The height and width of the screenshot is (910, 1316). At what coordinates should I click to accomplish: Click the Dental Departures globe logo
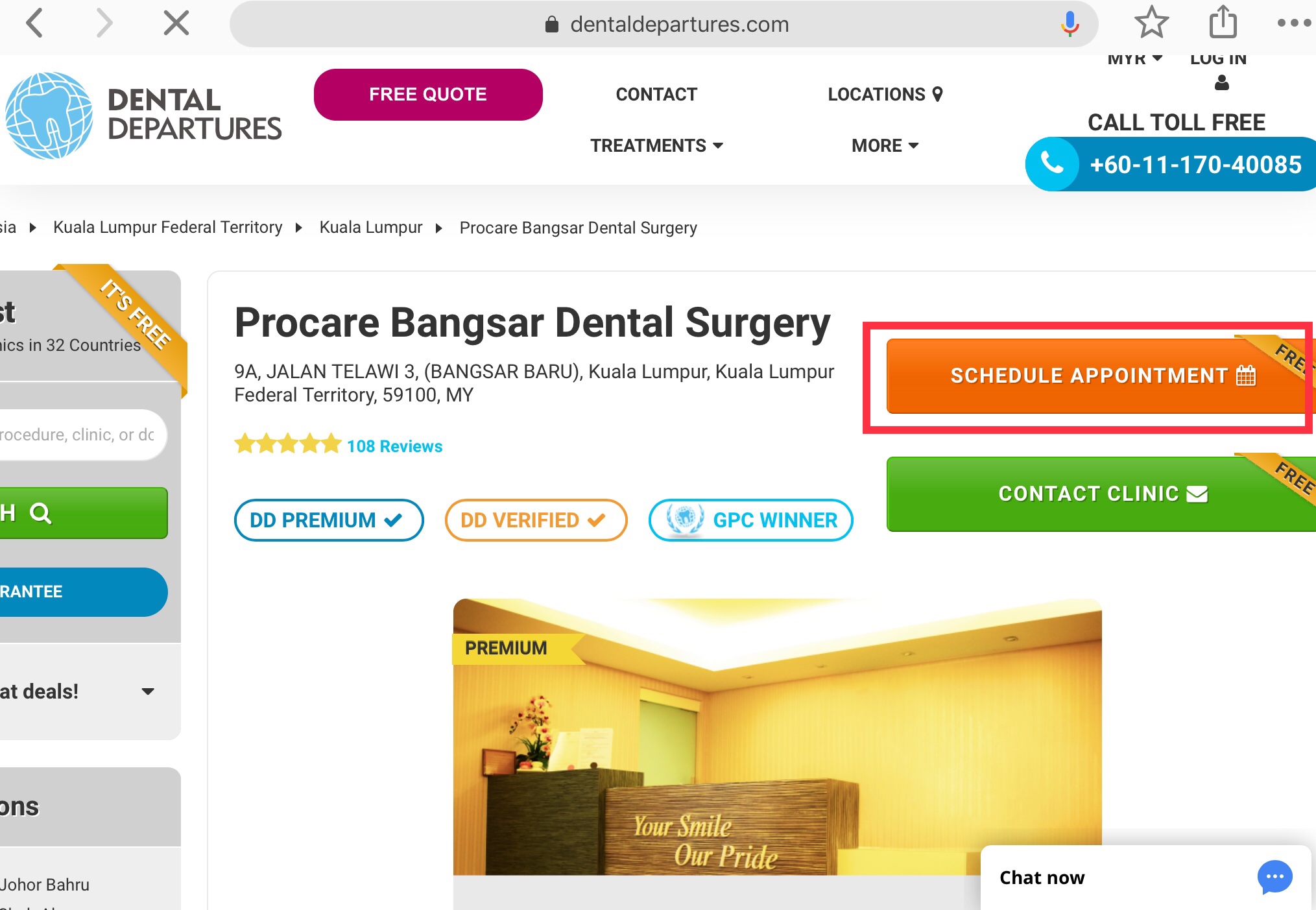[x=50, y=115]
